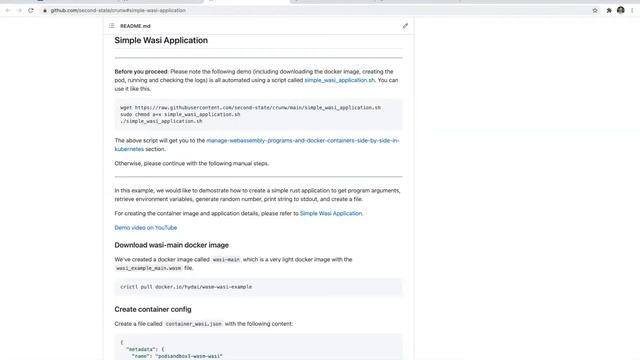Screen dimensions: 640x360
Task: Click the lock icon in the address bar
Action: 45,10
